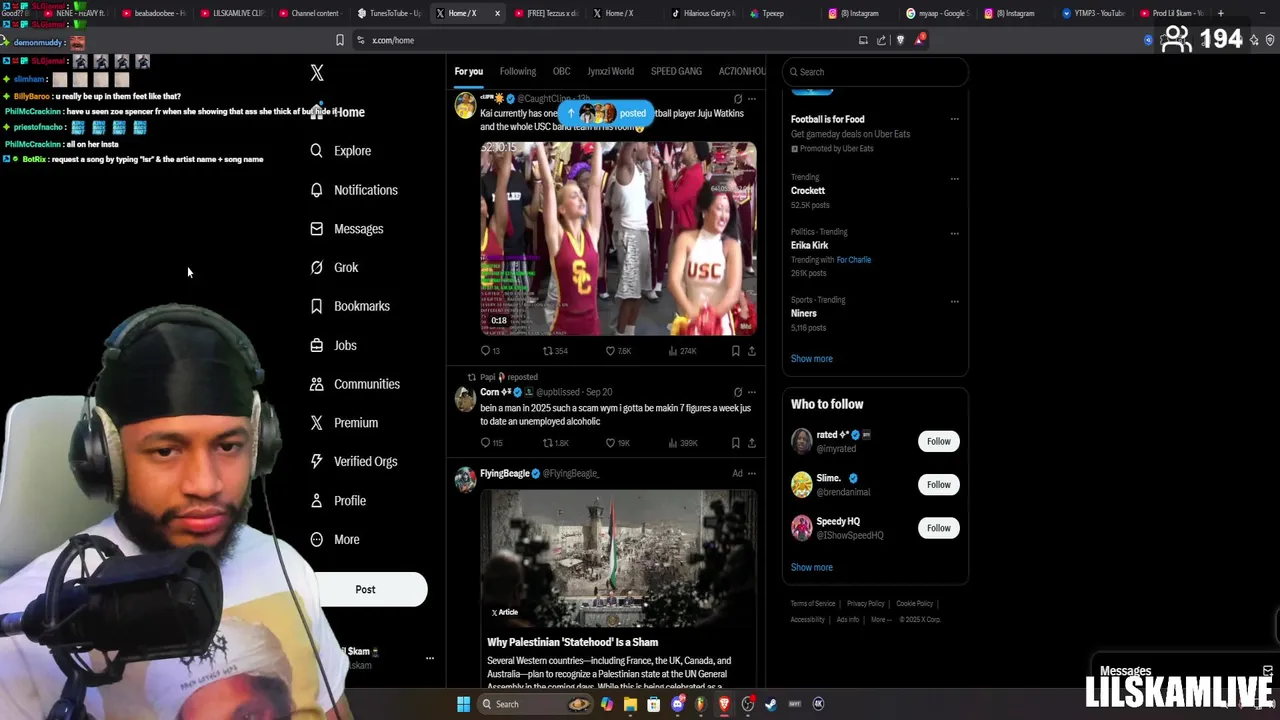
Task: Open Communities in the sidebar
Action: click(355, 384)
